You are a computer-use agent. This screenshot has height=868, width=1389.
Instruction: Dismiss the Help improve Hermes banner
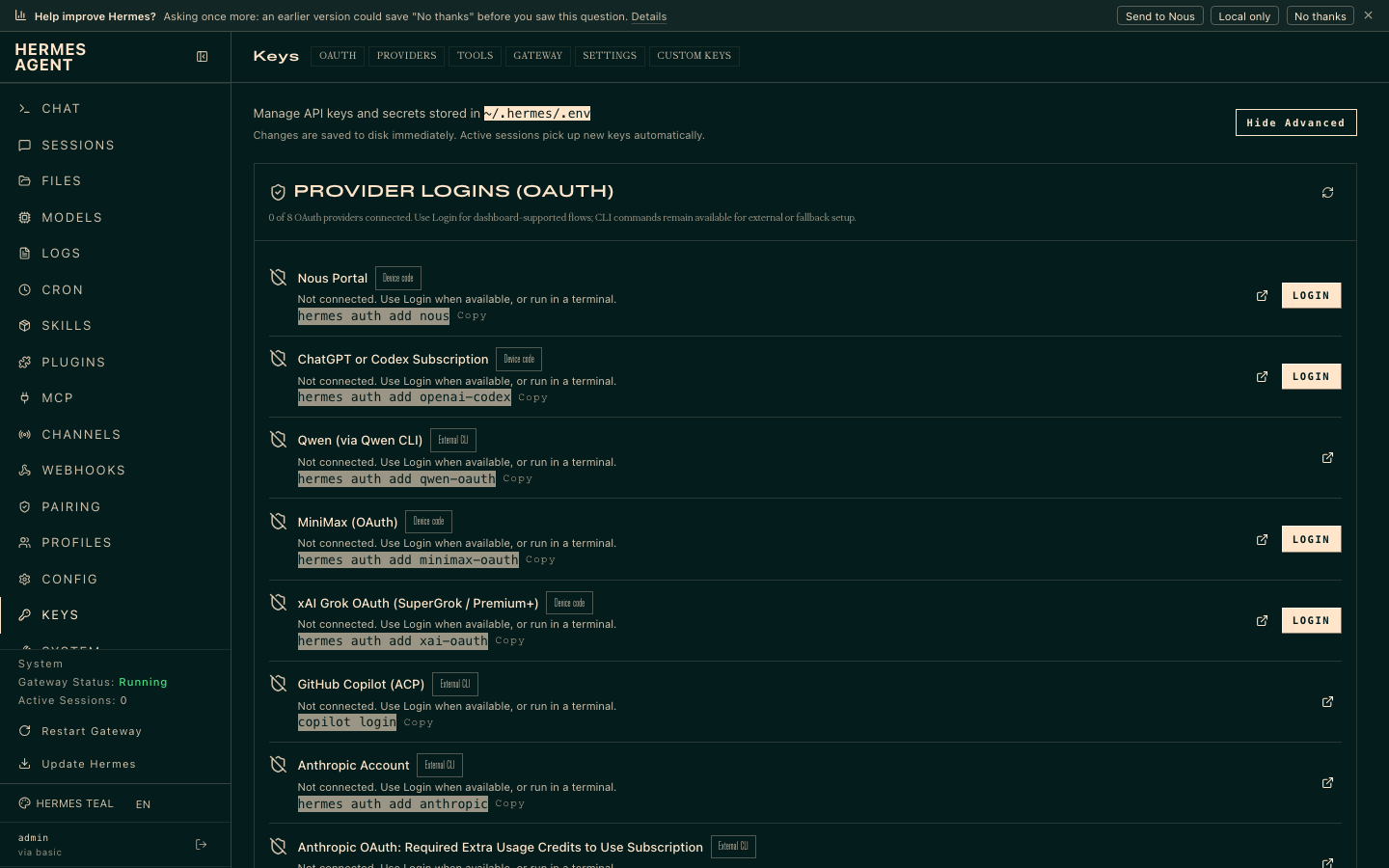click(x=1368, y=15)
